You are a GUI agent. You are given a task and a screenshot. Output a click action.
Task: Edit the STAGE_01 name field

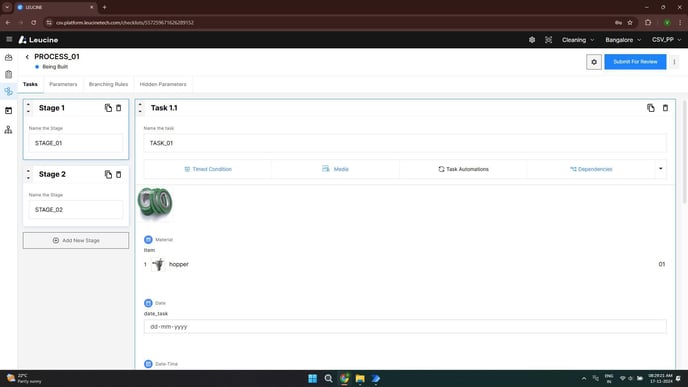[x=76, y=143]
